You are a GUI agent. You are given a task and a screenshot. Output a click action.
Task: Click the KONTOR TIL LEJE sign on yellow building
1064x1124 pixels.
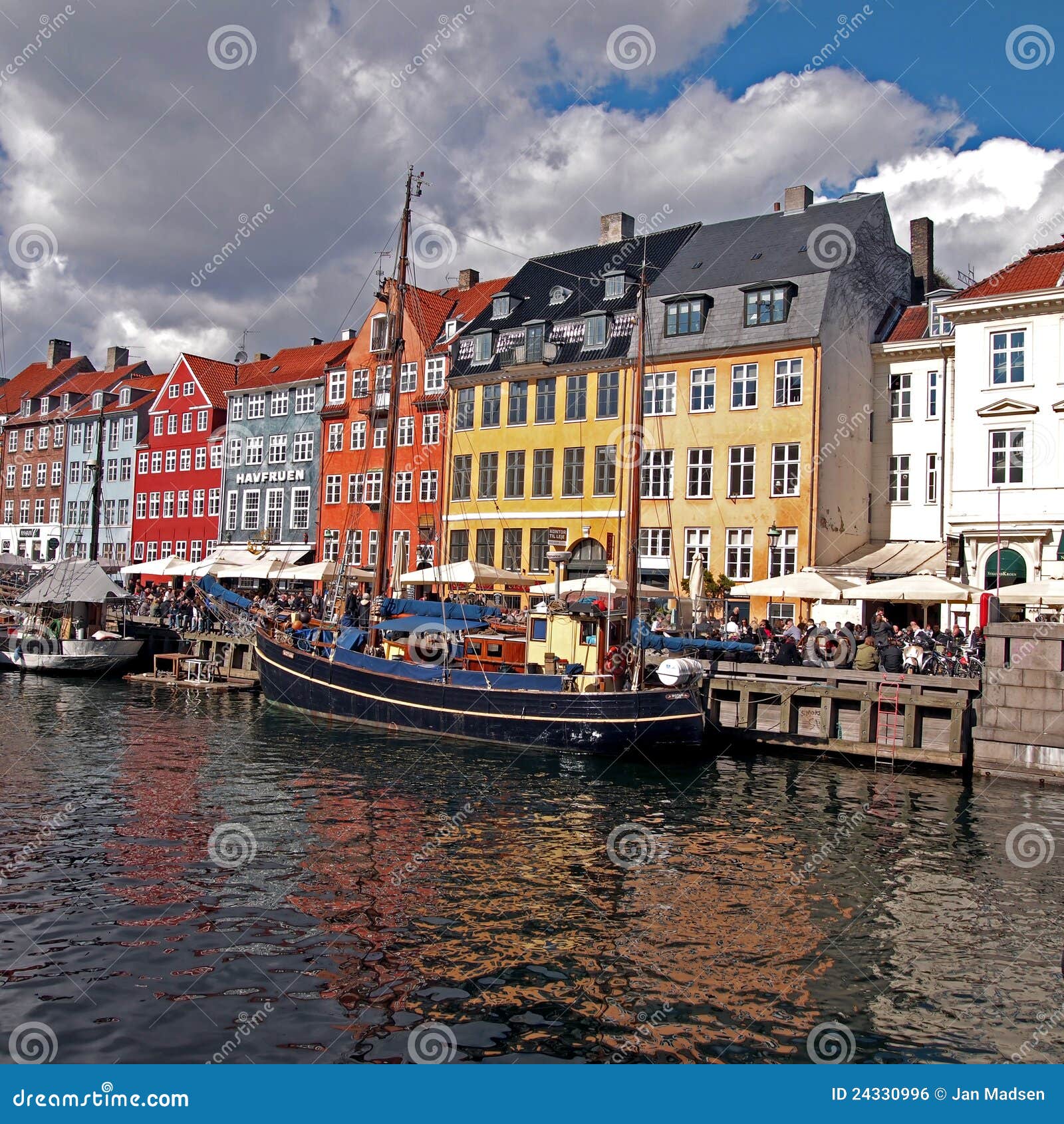557,535
